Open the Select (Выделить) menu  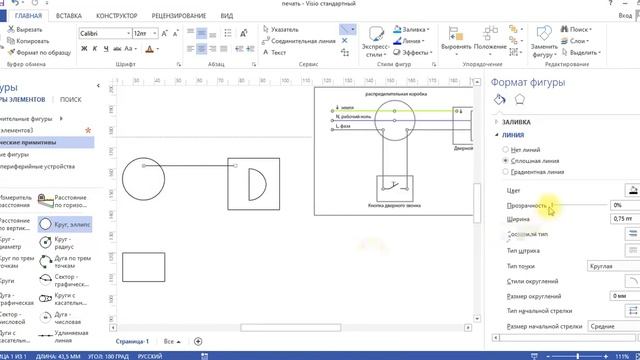pos(581,52)
